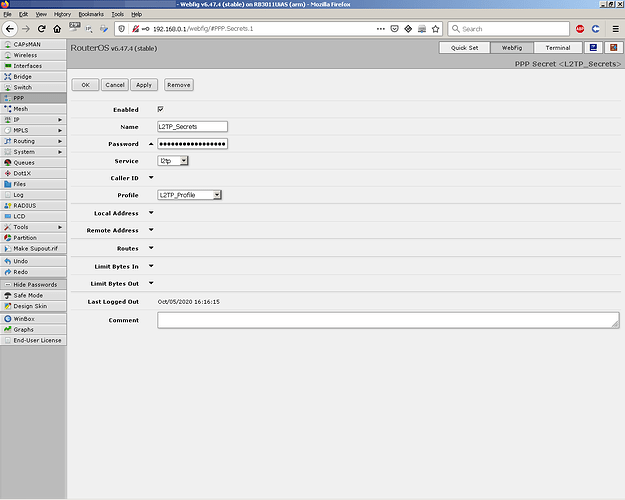Click Undo in the sidebar

tap(33, 261)
